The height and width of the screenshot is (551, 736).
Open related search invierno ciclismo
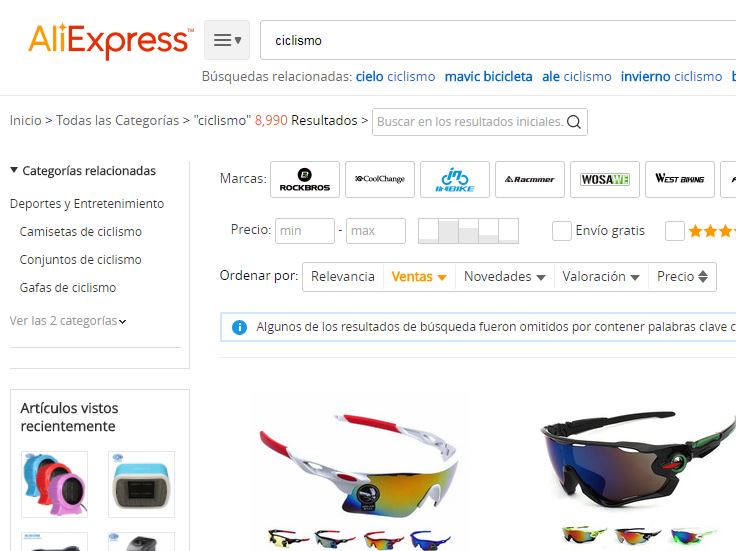(x=671, y=77)
